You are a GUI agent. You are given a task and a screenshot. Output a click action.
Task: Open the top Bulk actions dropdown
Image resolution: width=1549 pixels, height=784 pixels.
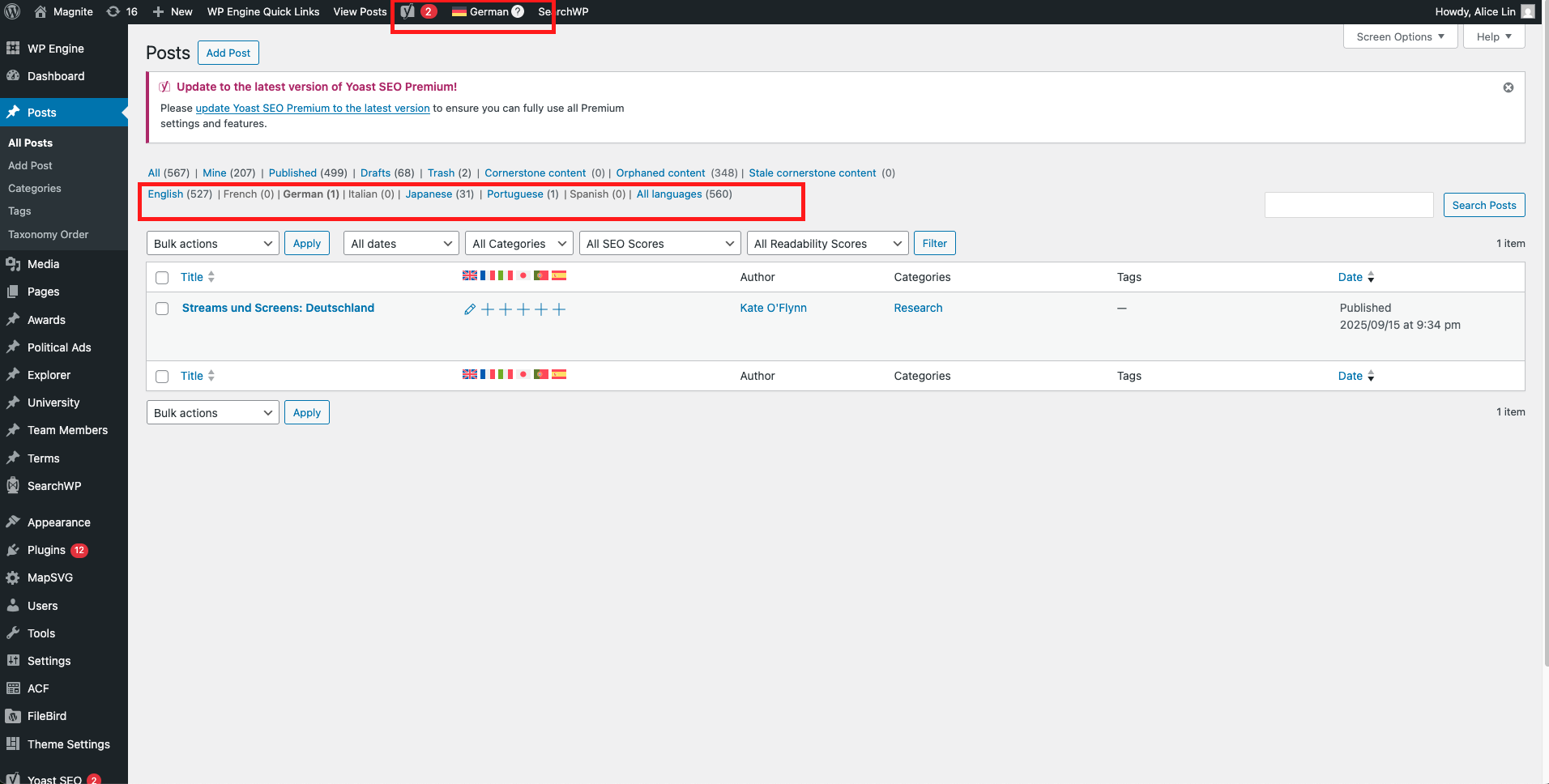(x=212, y=244)
